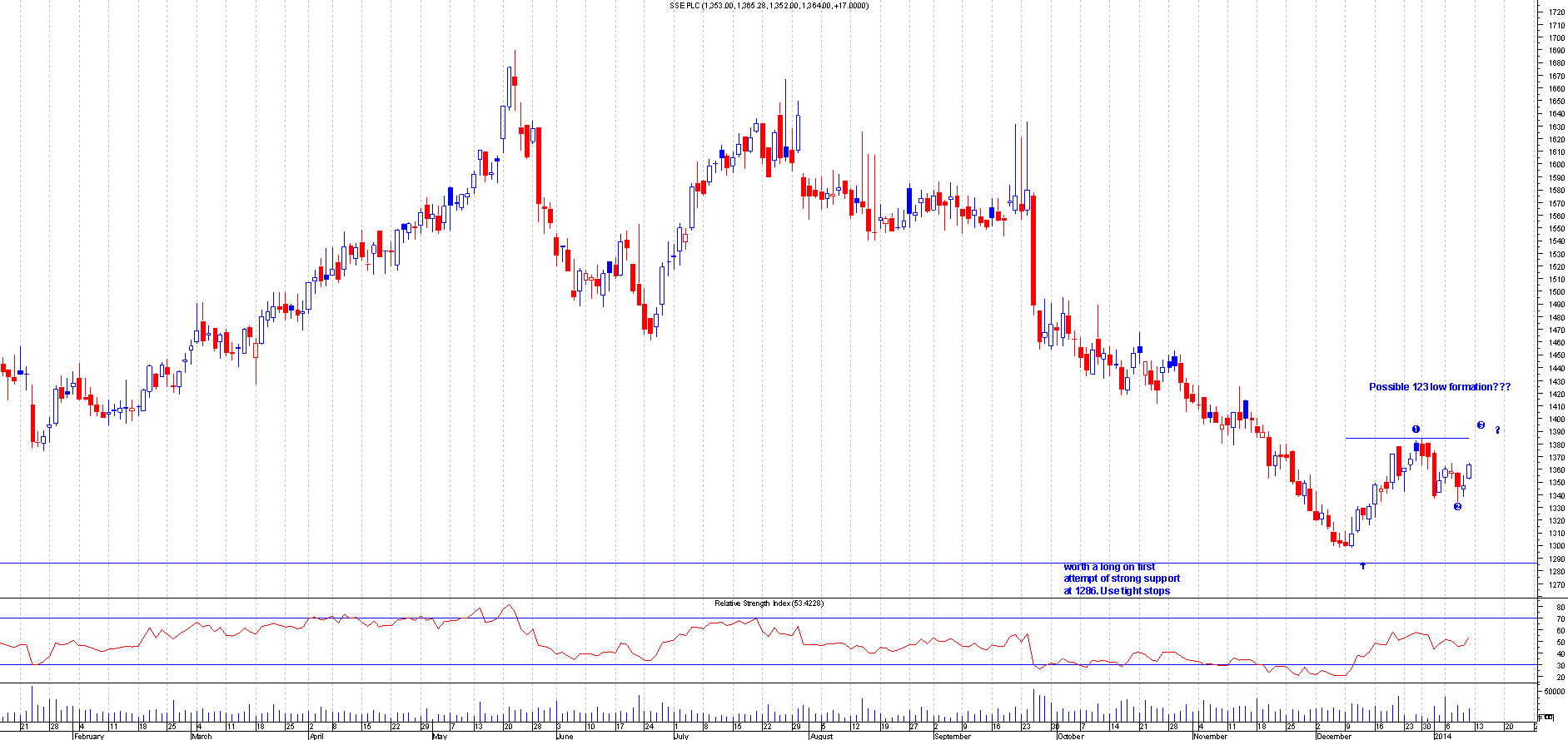Click the 50000 volume axis label
Image resolution: width=1568 pixels, height=740 pixels.
pyautogui.click(x=1553, y=692)
